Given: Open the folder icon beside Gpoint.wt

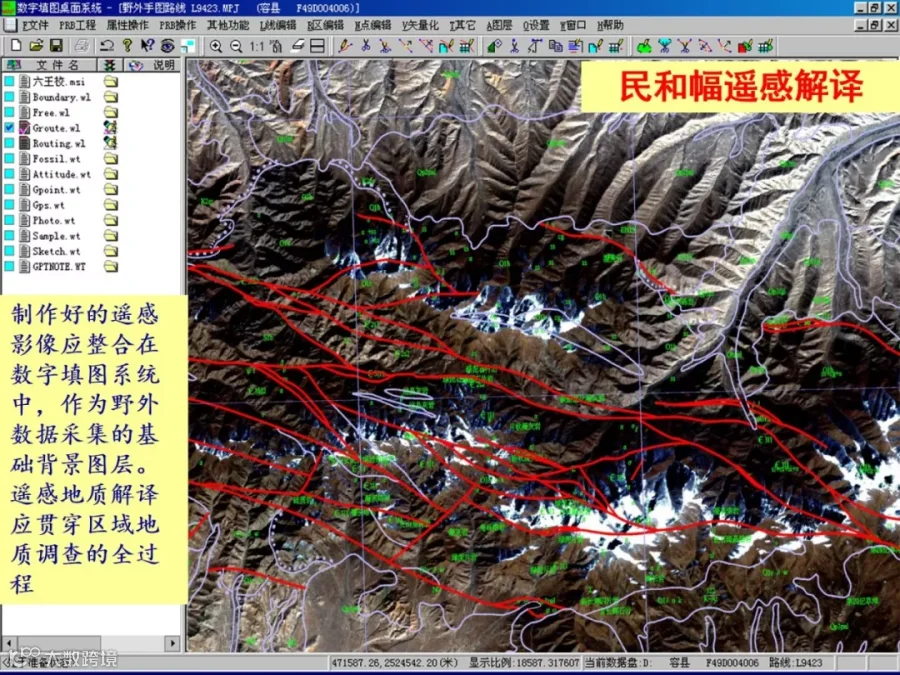Looking at the screenshot, I should [110, 189].
